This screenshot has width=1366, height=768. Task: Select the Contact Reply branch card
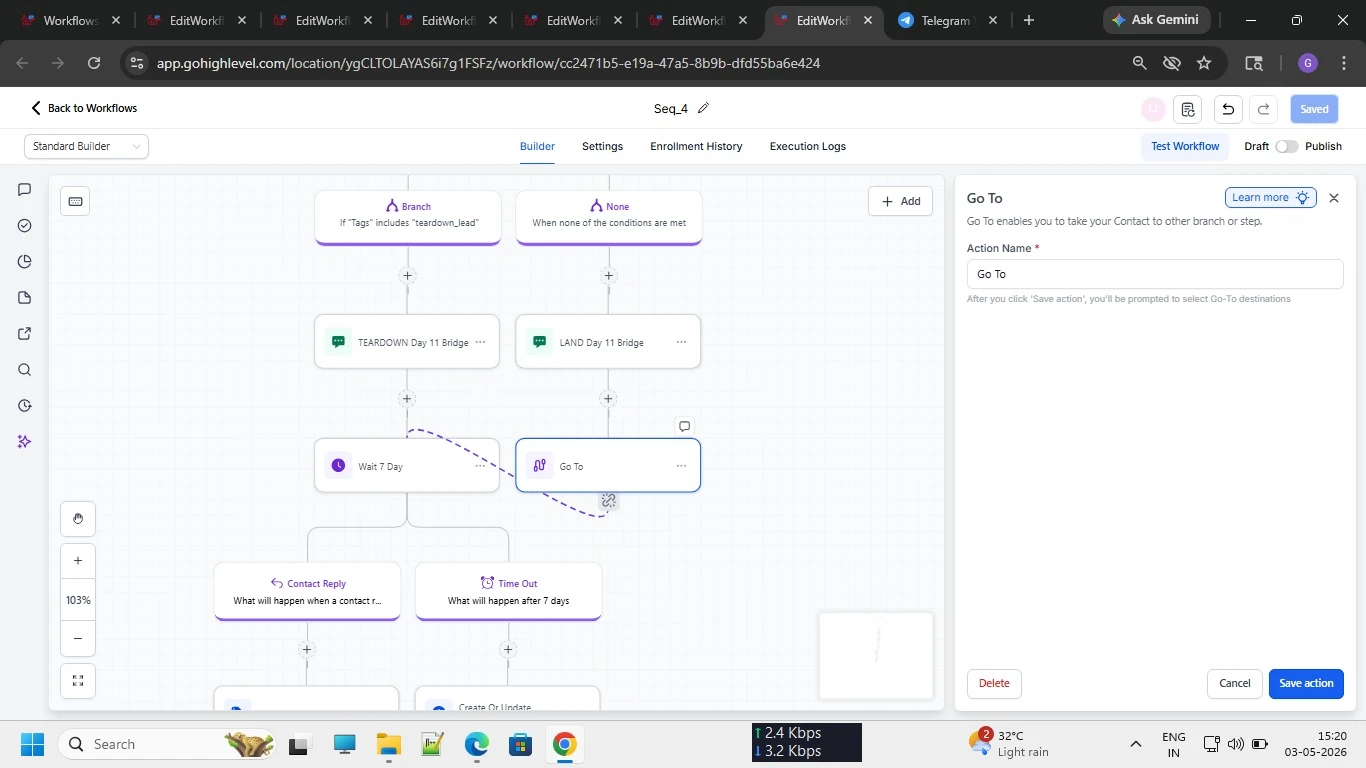pos(307,591)
